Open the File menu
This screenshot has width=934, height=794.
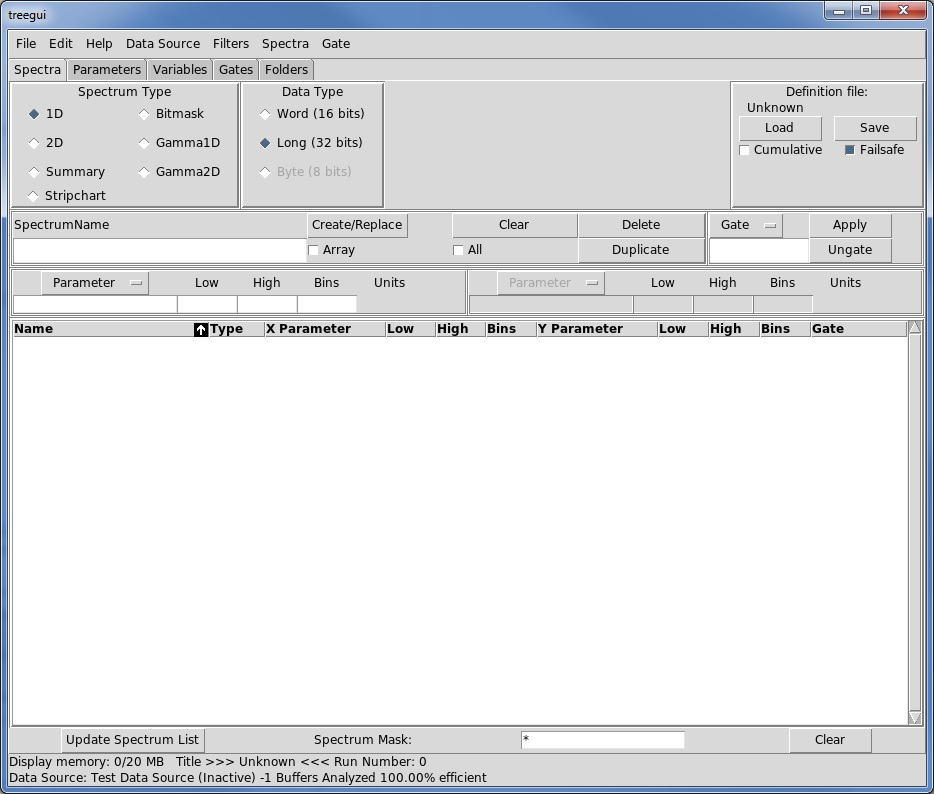(x=26, y=43)
